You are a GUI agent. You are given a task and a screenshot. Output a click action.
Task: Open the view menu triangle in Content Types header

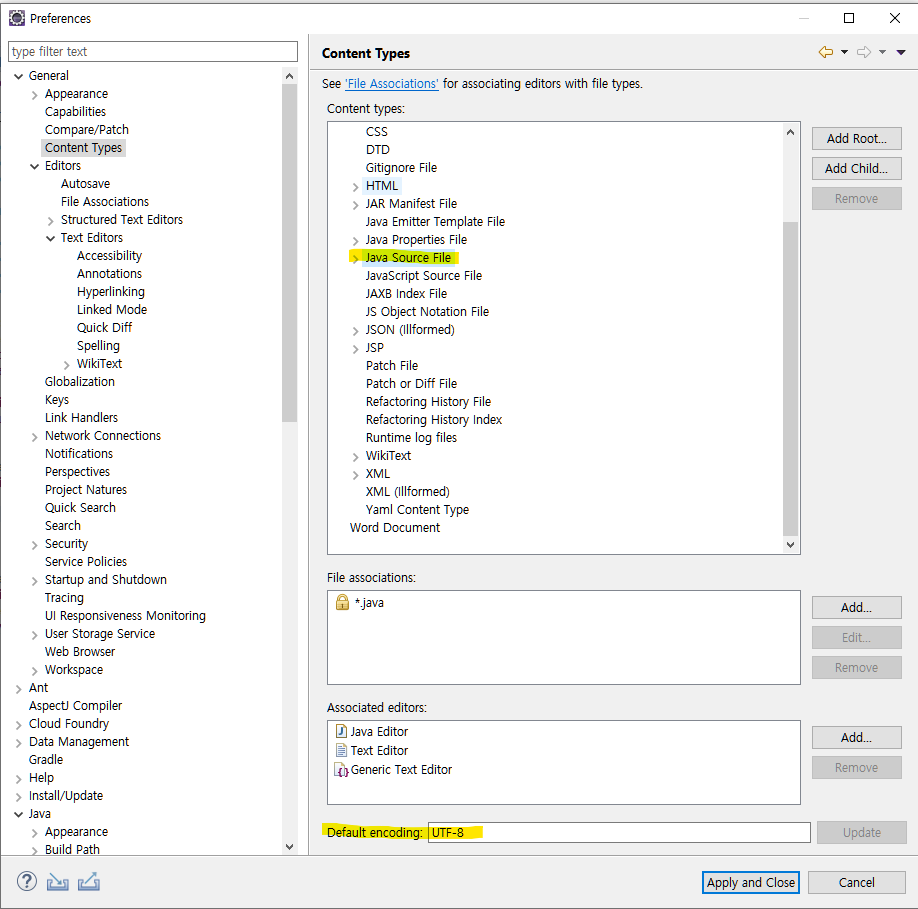click(x=901, y=52)
